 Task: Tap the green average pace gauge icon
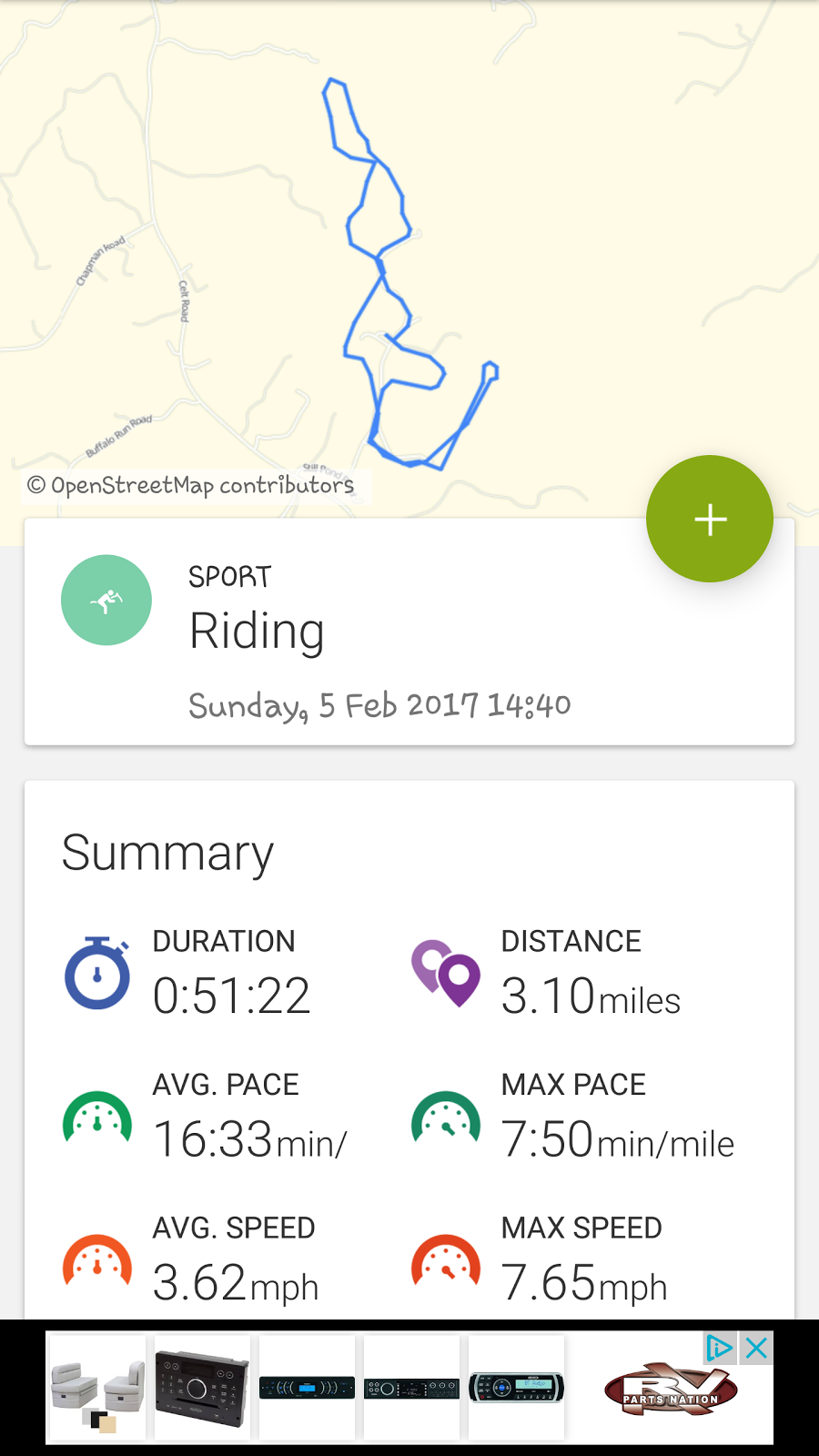pyautogui.click(x=97, y=1117)
